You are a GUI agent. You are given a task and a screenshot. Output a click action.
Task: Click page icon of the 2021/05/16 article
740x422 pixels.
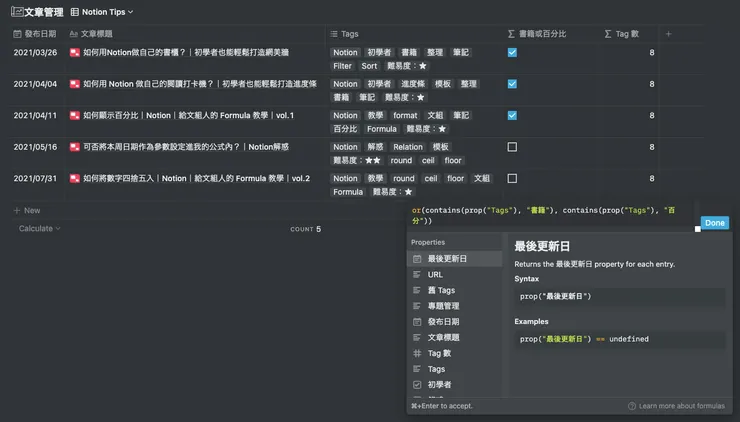click(x=75, y=147)
